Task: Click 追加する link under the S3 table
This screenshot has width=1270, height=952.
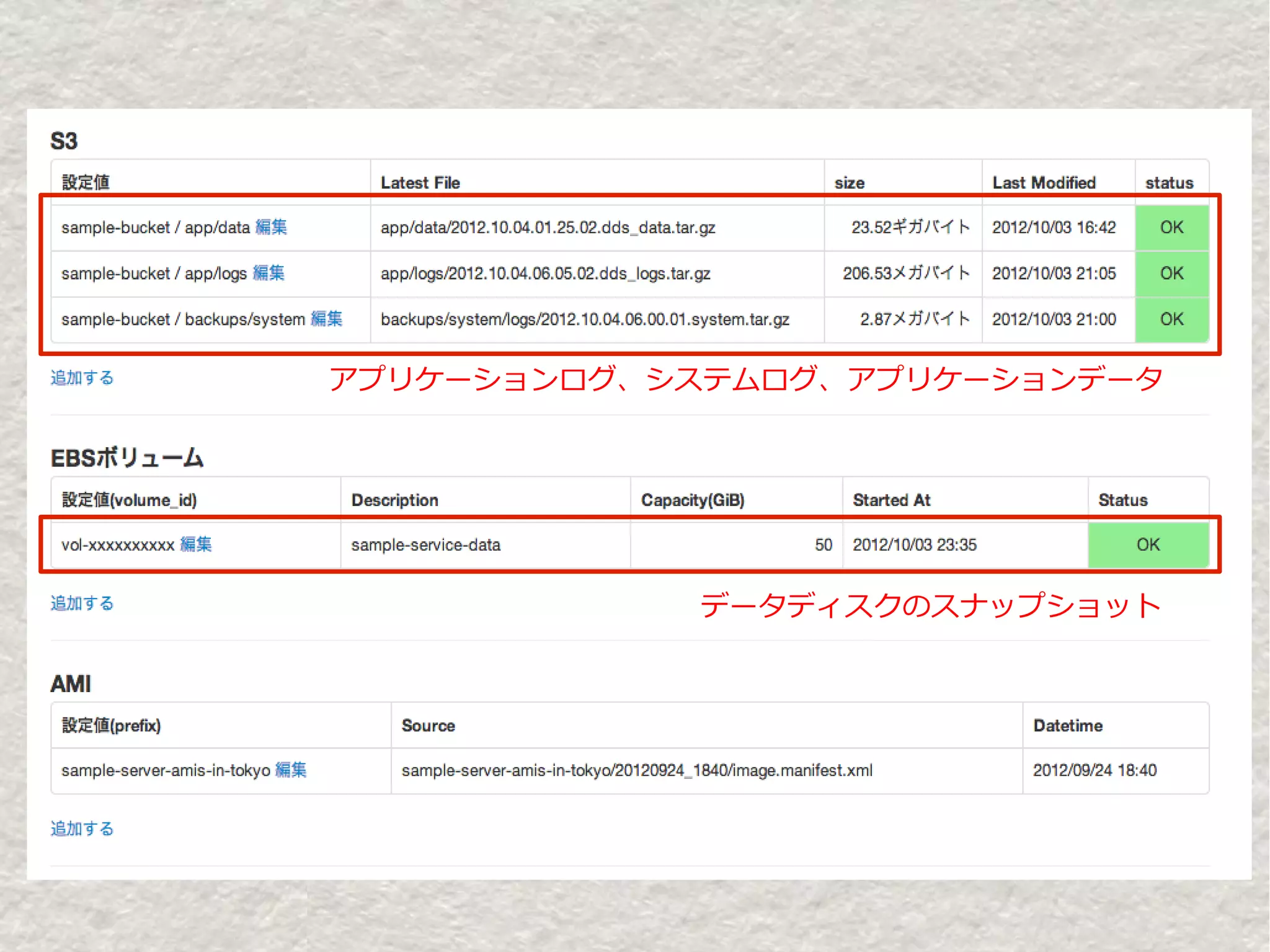Action: (82, 378)
